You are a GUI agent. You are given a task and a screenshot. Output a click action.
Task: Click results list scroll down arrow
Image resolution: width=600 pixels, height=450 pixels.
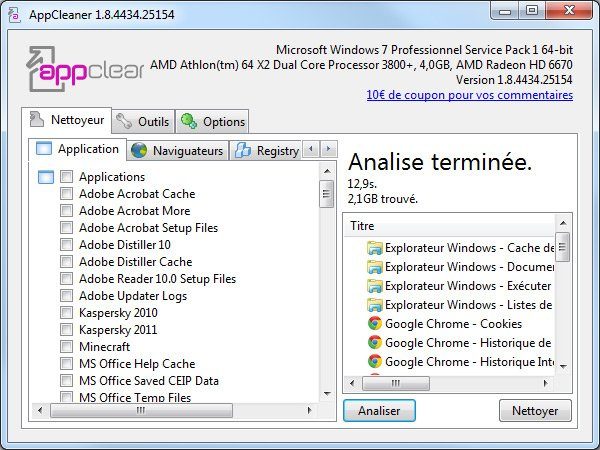click(x=563, y=367)
